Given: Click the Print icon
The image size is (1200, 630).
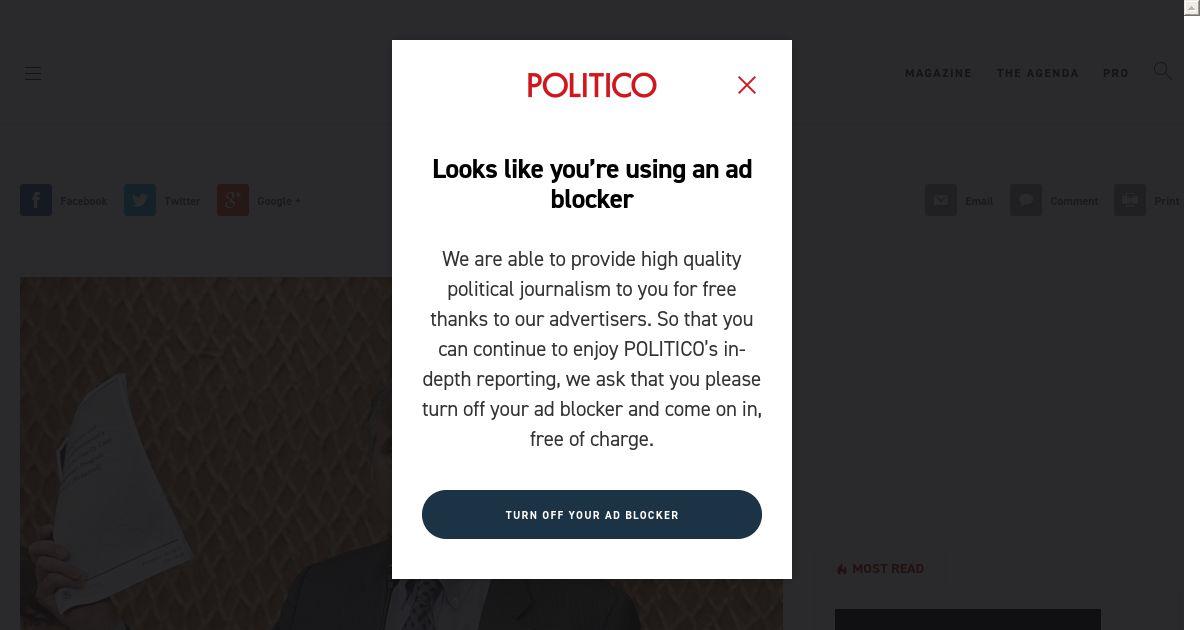Looking at the screenshot, I should point(1130,200).
